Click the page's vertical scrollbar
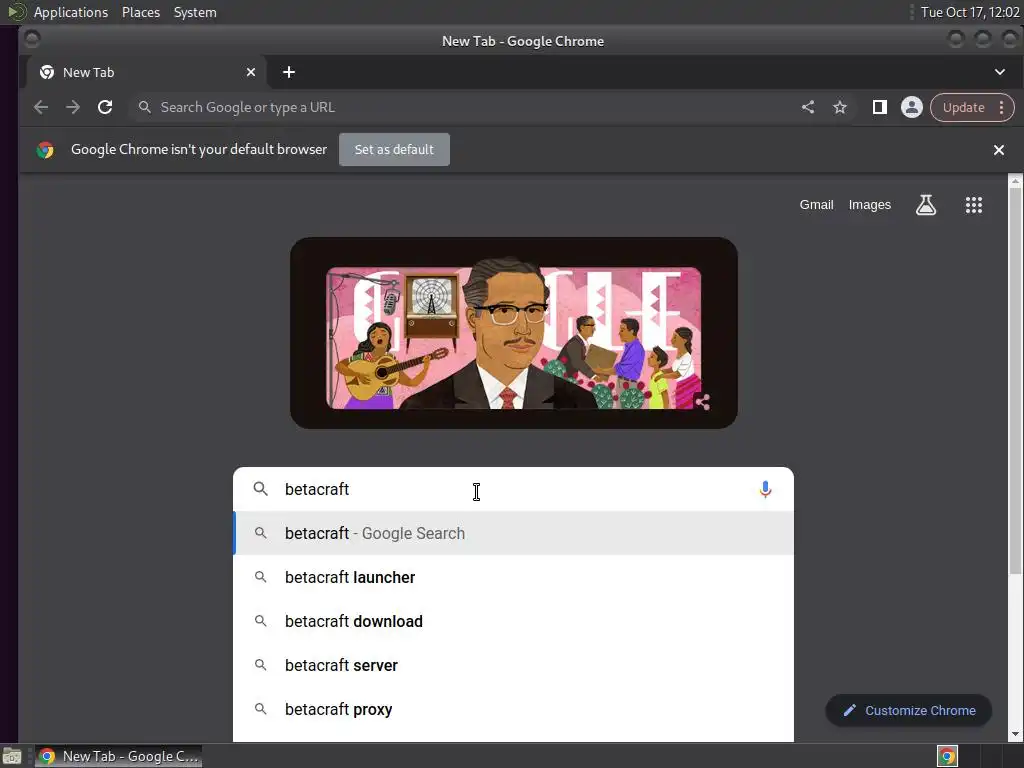 coord(1015,381)
